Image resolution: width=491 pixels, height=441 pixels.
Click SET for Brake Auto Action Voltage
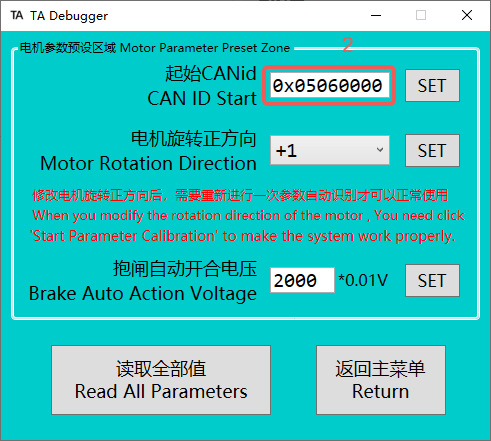pyautogui.click(x=432, y=281)
